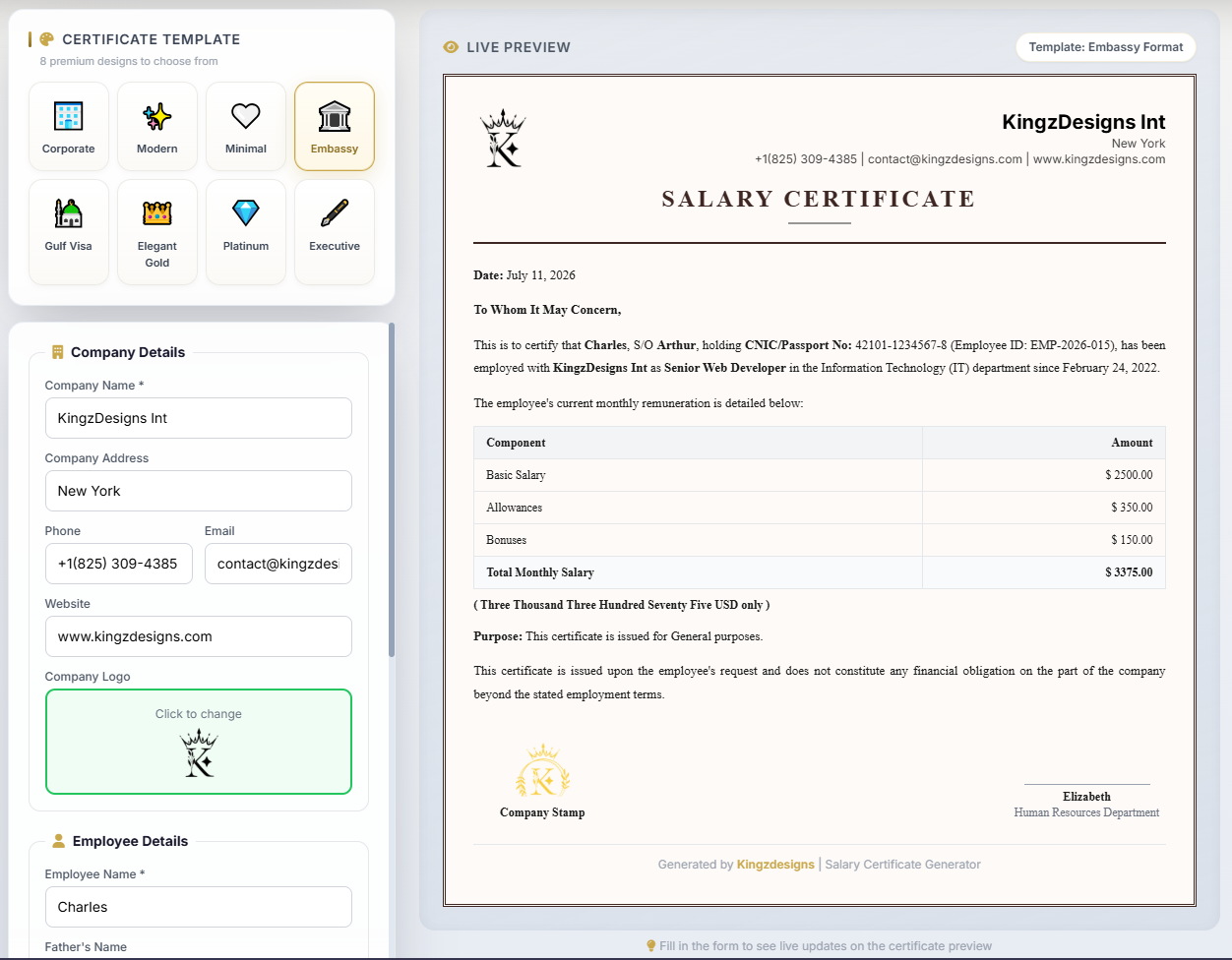Click the crown logo in the certificate header
The width and height of the screenshot is (1232, 960).
[x=503, y=138]
